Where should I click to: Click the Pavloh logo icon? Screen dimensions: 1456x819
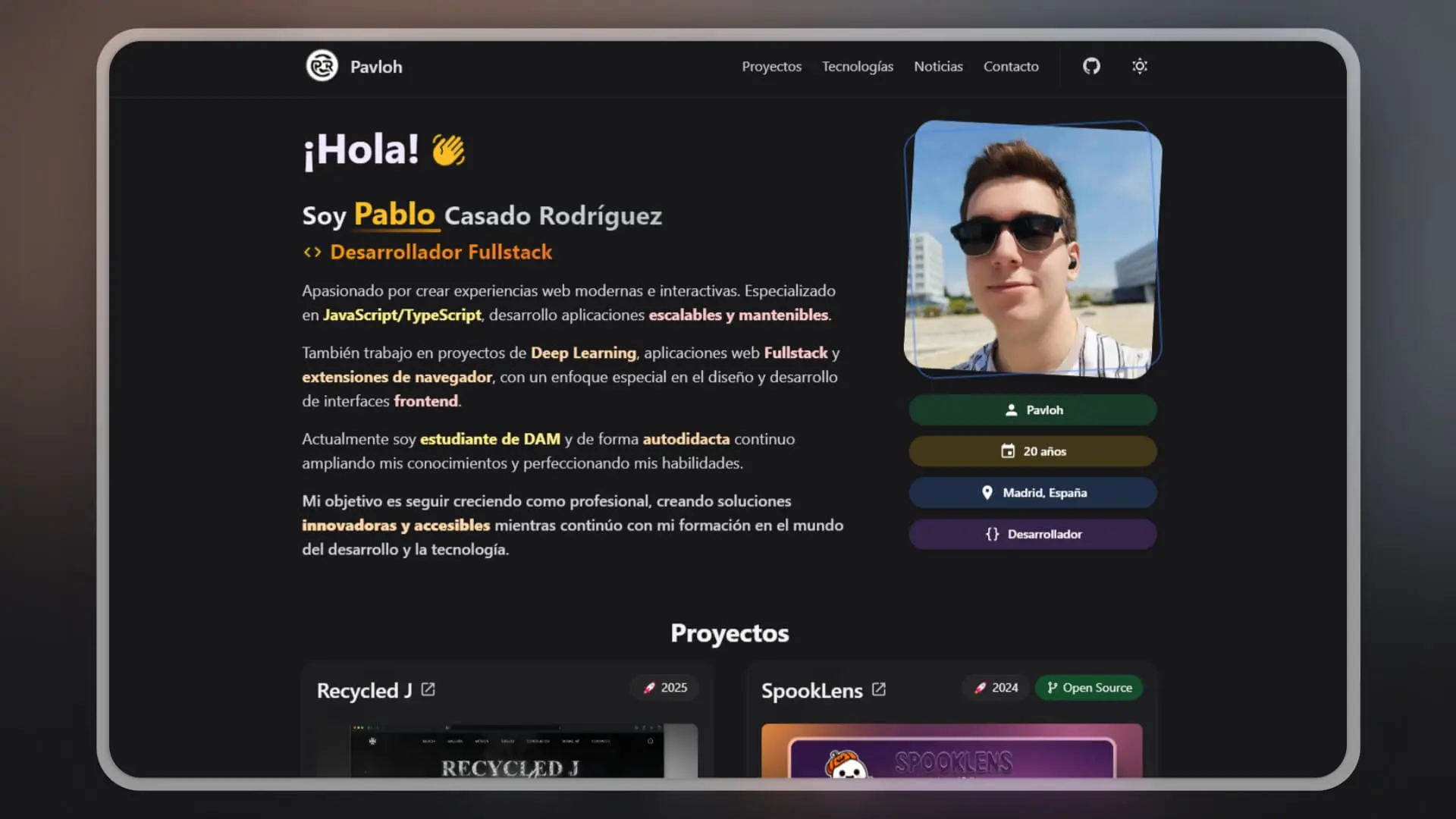(322, 67)
